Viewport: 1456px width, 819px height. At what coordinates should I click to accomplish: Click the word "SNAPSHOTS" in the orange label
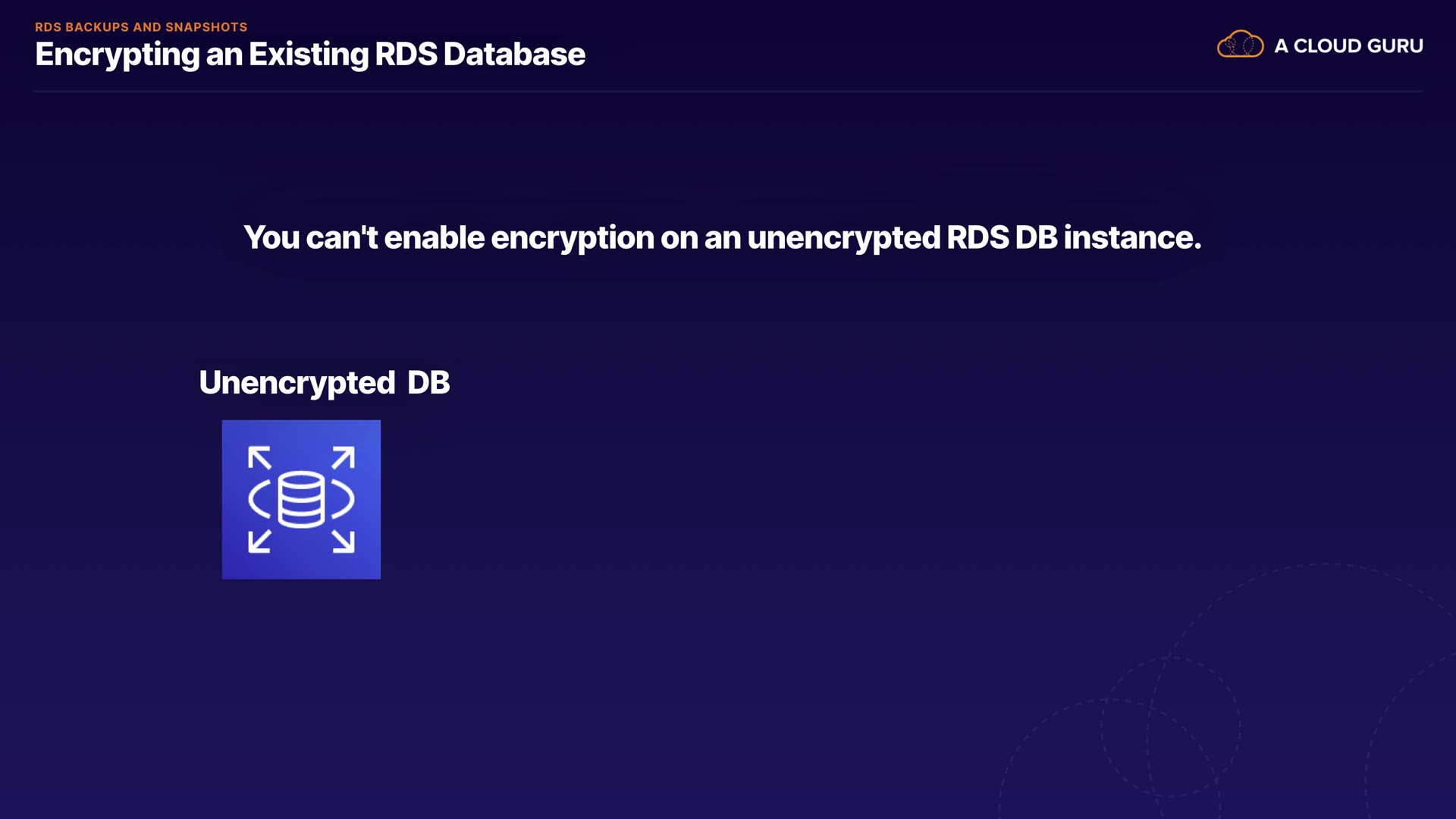[206, 27]
